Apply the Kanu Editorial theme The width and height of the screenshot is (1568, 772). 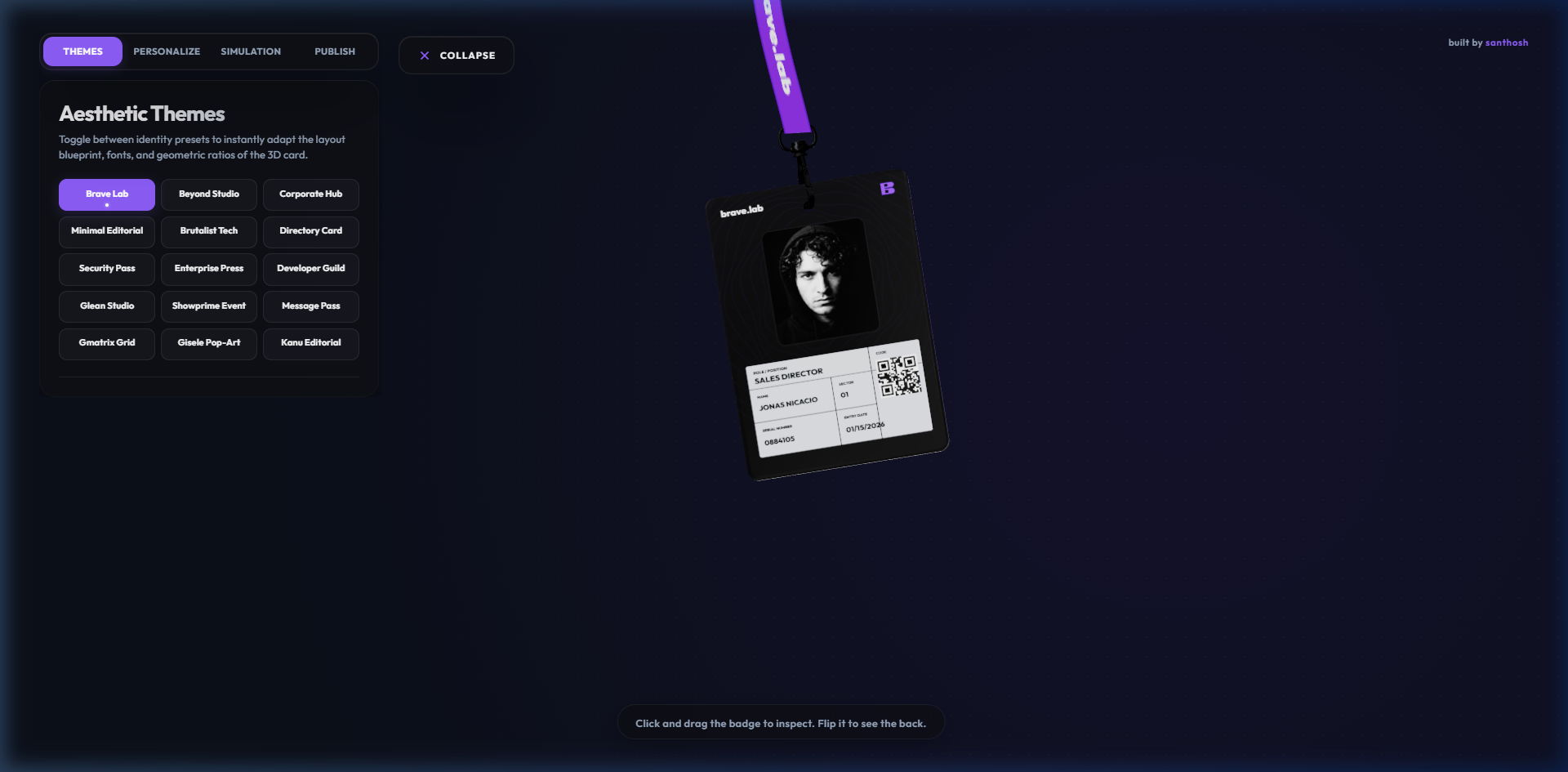pos(311,343)
